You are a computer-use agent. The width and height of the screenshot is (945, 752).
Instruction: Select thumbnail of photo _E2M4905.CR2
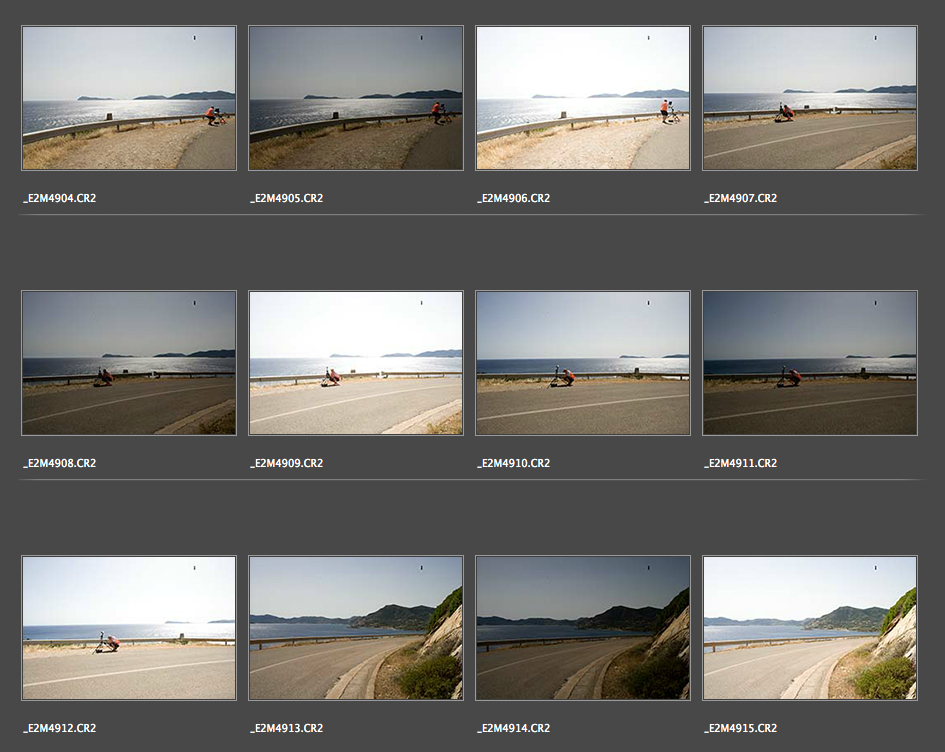click(x=356, y=98)
